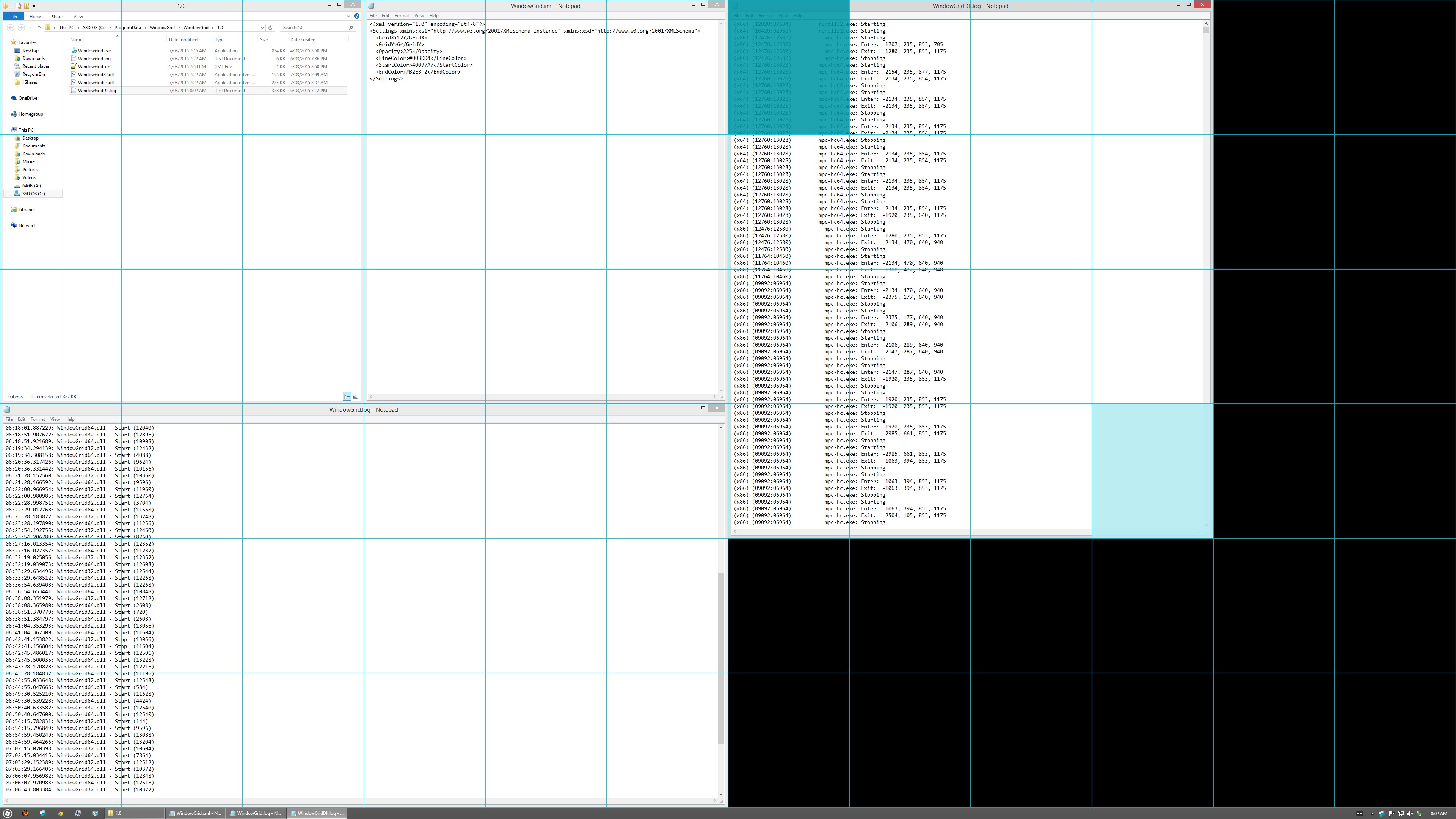Image resolution: width=1456 pixels, height=819 pixels.
Task: Open Format menu in WindowGrid.xml Notepad
Action: 401,15
